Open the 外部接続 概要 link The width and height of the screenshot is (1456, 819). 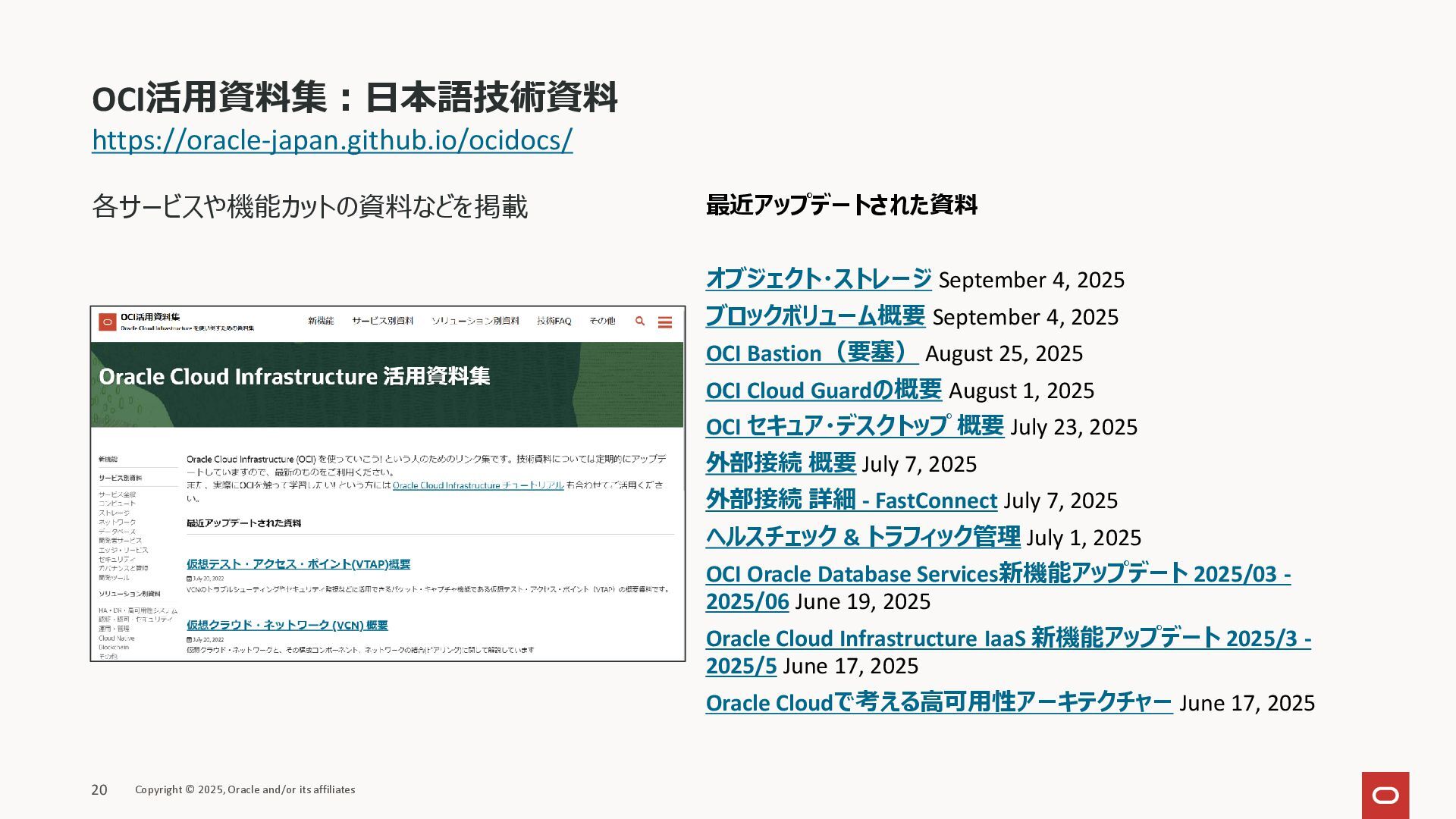[780, 463]
